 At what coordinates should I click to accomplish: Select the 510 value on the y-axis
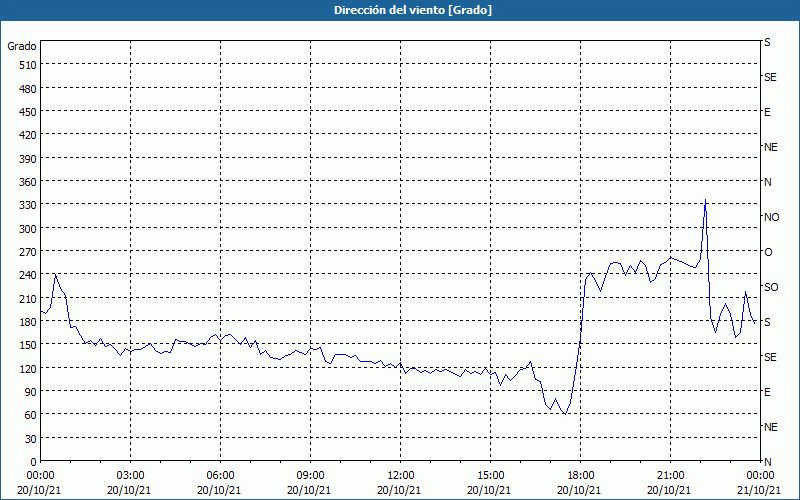28,65
